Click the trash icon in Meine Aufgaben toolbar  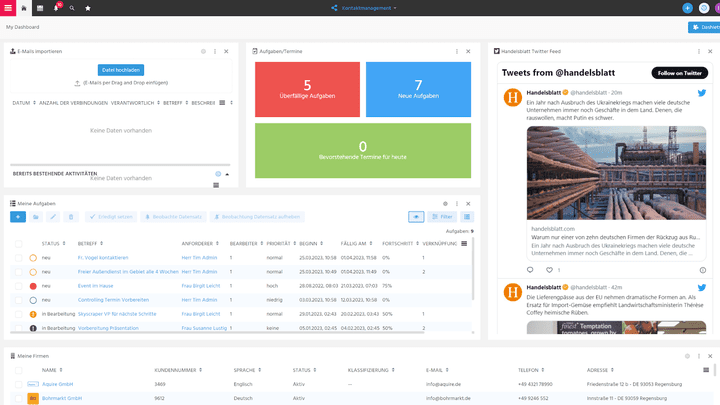point(70,216)
